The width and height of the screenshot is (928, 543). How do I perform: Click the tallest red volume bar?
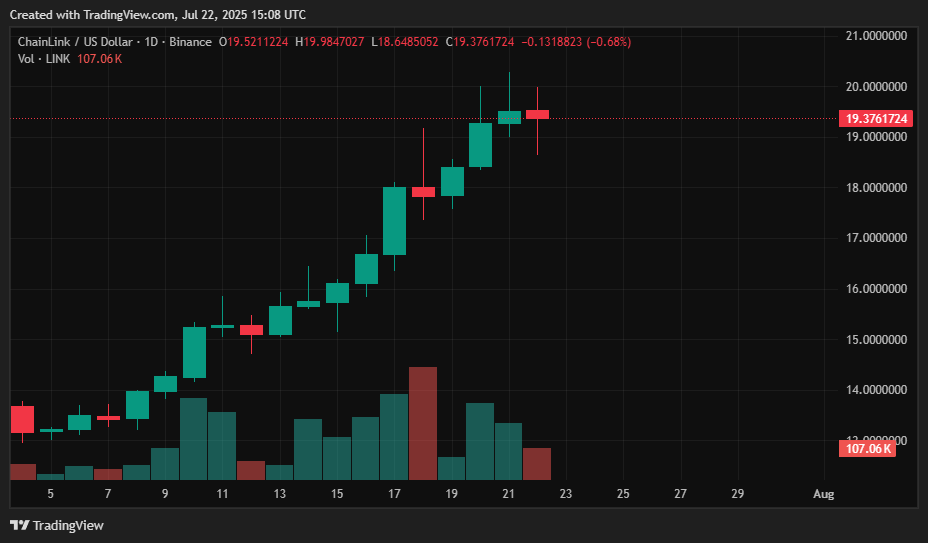423,422
